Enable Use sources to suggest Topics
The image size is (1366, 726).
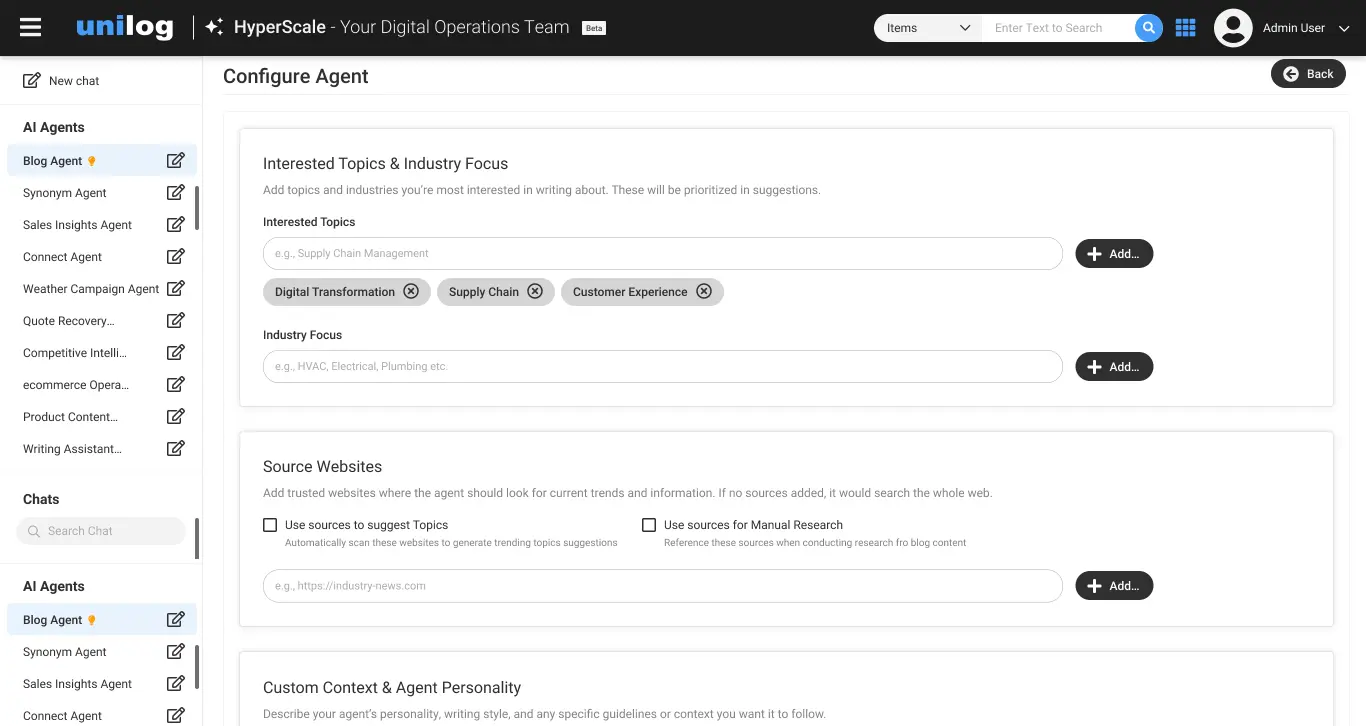click(x=270, y=525)
